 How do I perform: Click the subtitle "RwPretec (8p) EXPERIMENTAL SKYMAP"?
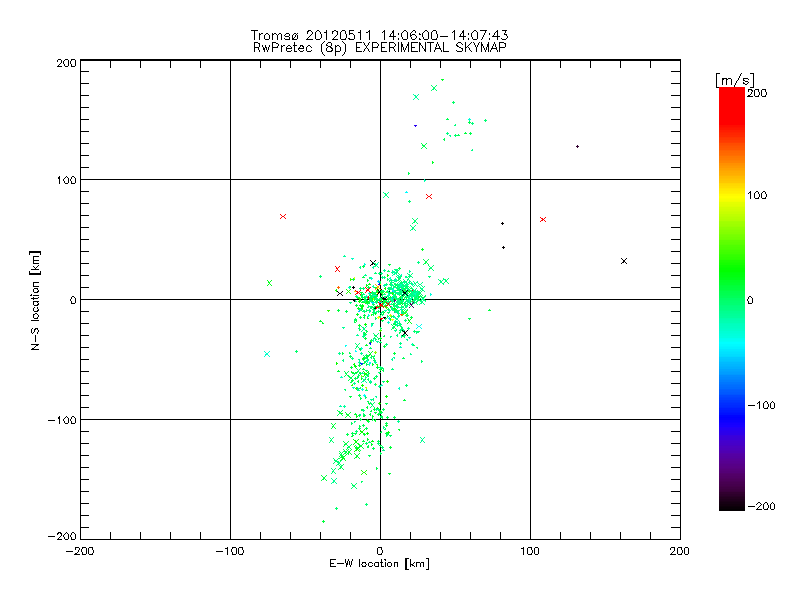(380, 48)
